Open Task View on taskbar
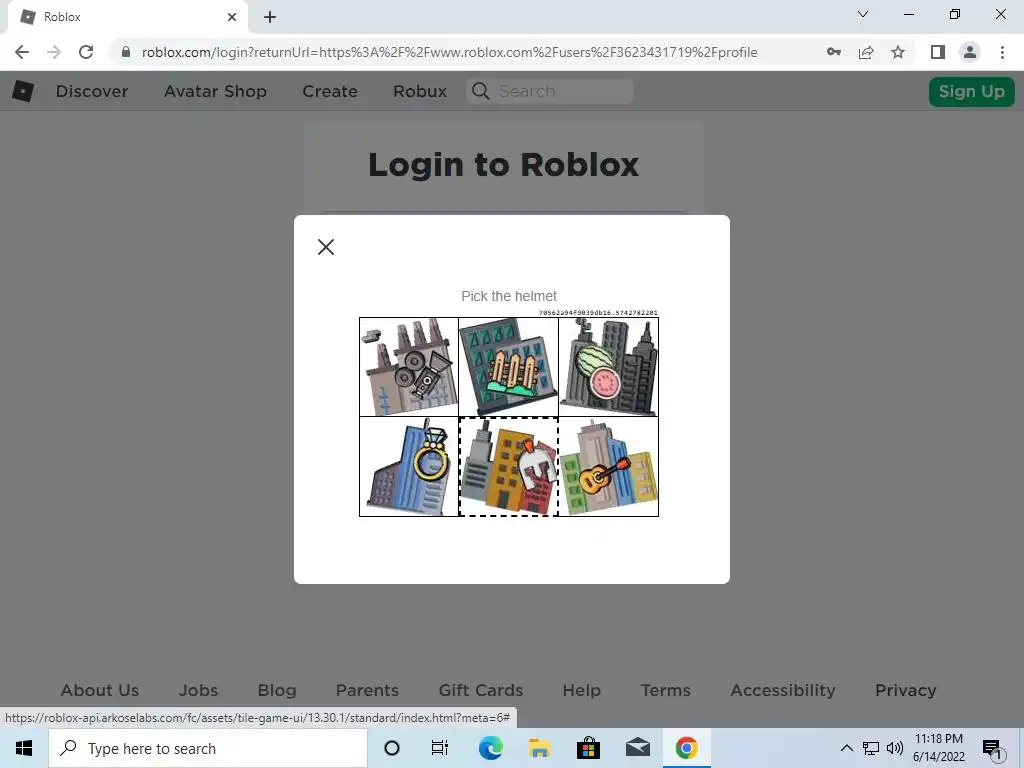 [440, 748]
